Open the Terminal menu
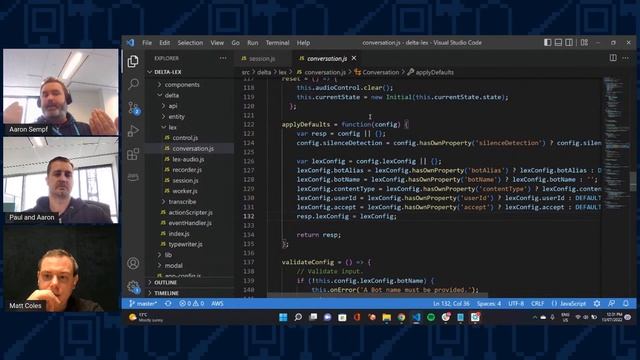This screenshot has height=360, width=640. point(278,42)
